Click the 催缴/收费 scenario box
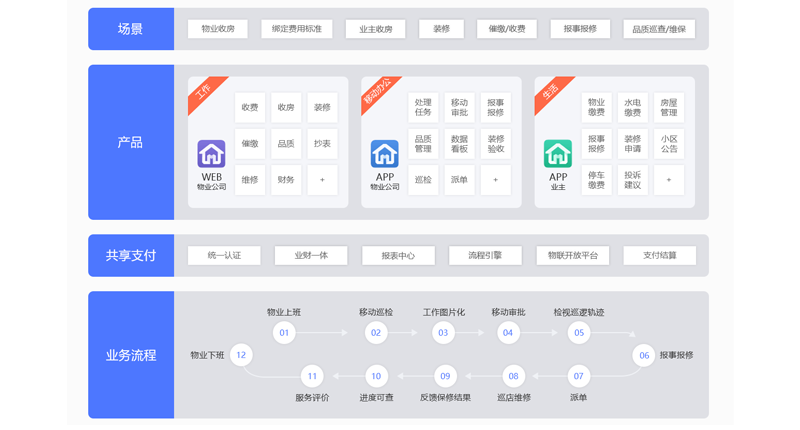800x430 pixels. click(507, 29)
